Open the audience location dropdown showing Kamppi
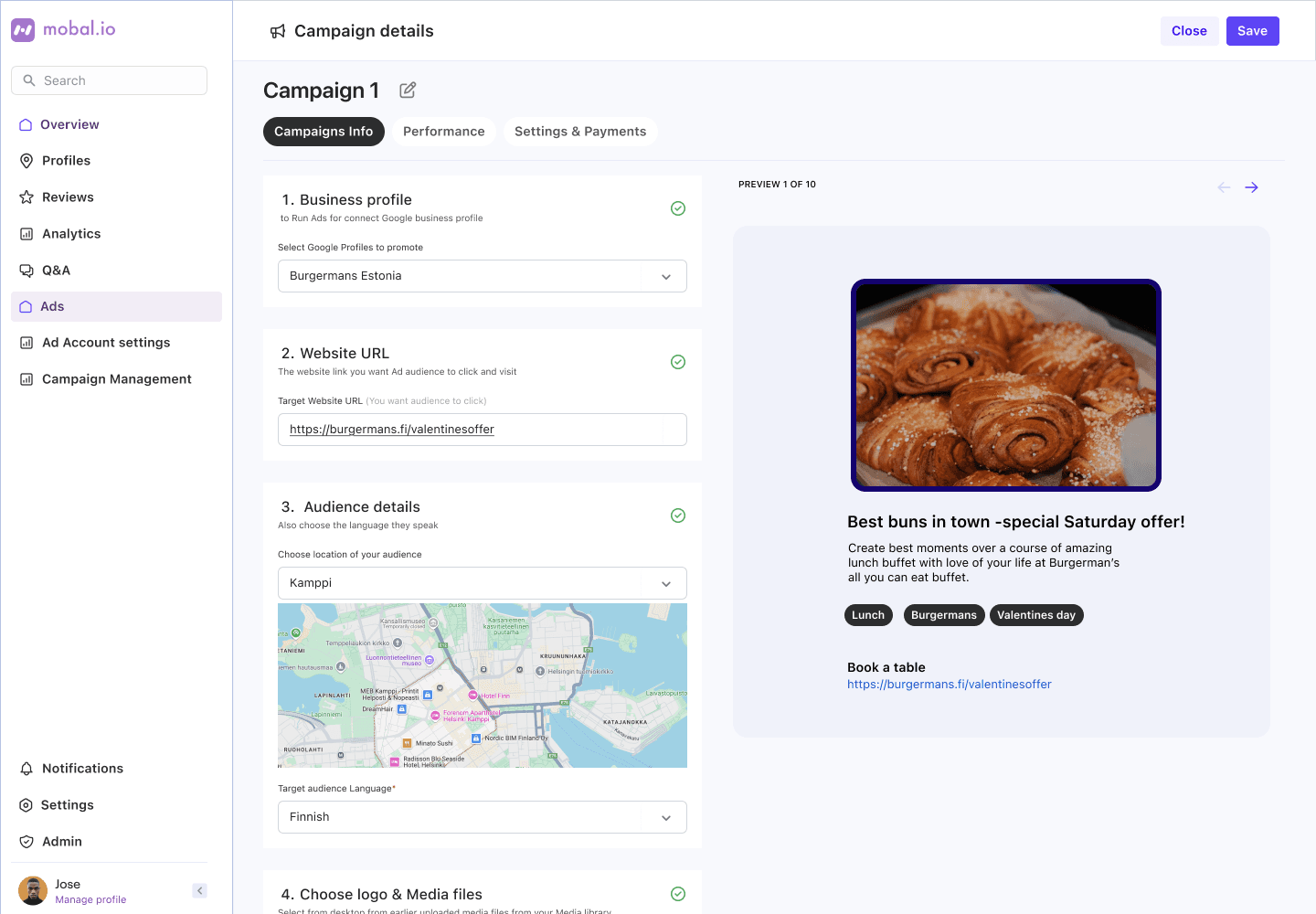 (x=483, y=583)
